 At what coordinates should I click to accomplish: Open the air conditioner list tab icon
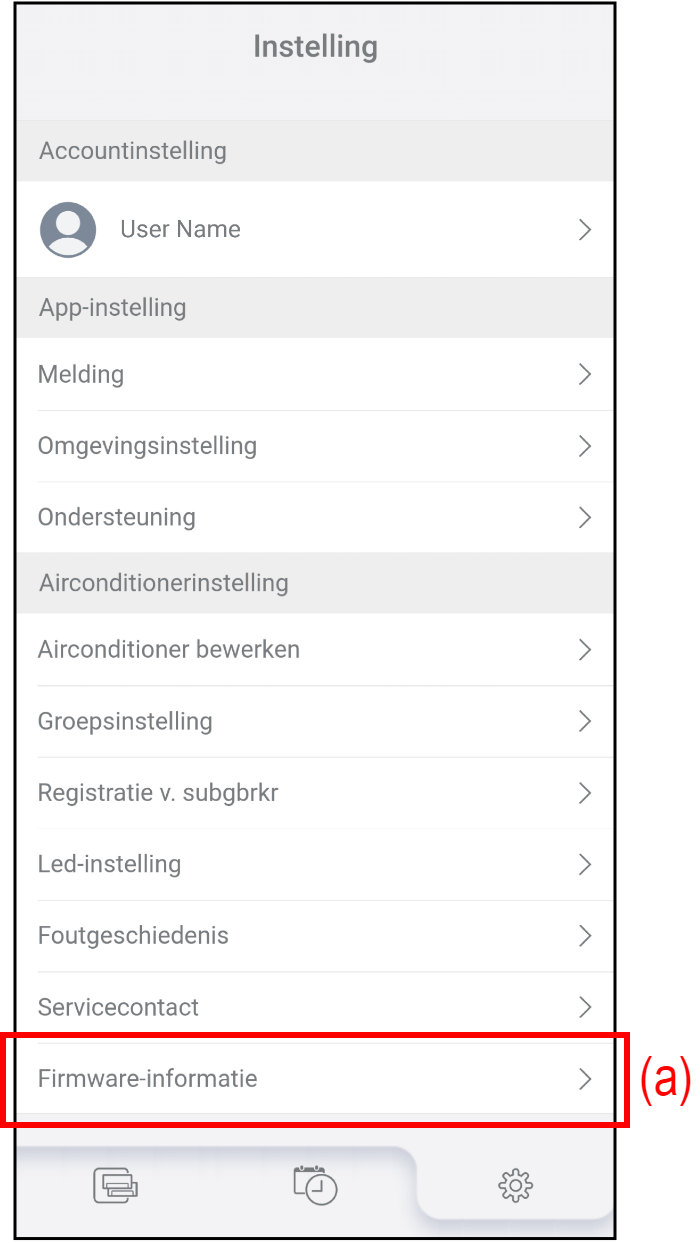pyautogui.click(x=115, y=1185)
